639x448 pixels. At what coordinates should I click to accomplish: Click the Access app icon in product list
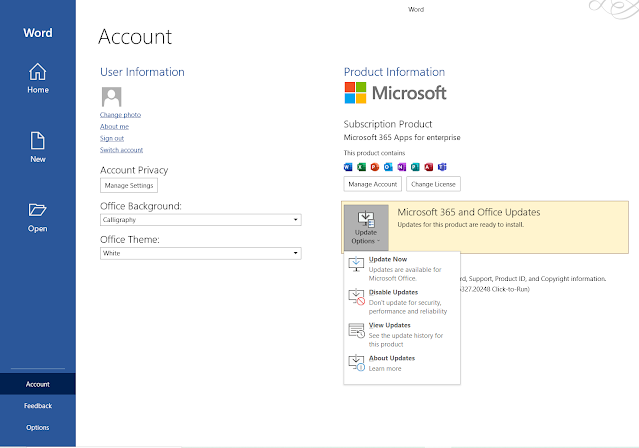(x=429, y=167)
